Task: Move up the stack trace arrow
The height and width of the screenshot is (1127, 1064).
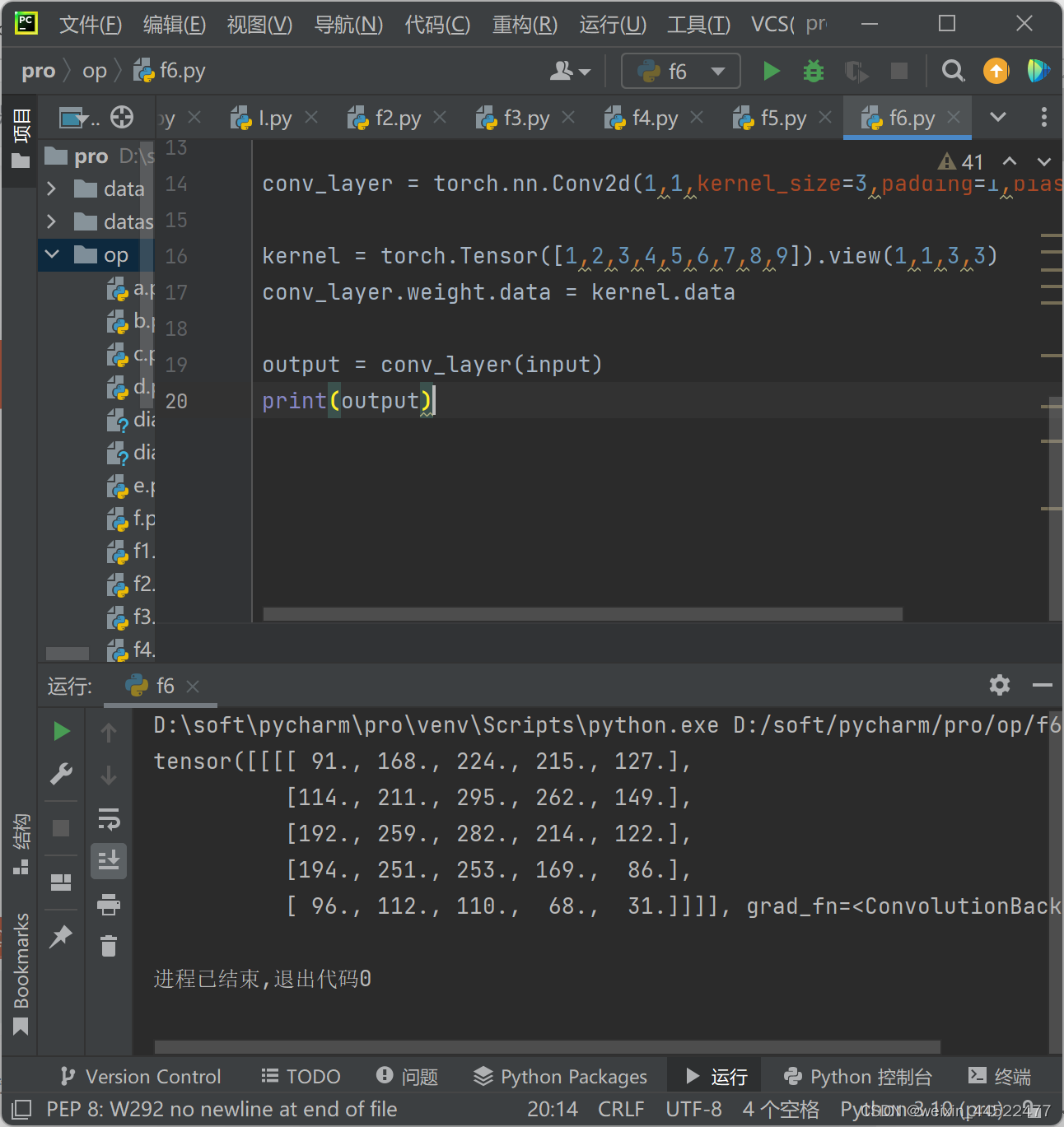Action: (109, 733)
